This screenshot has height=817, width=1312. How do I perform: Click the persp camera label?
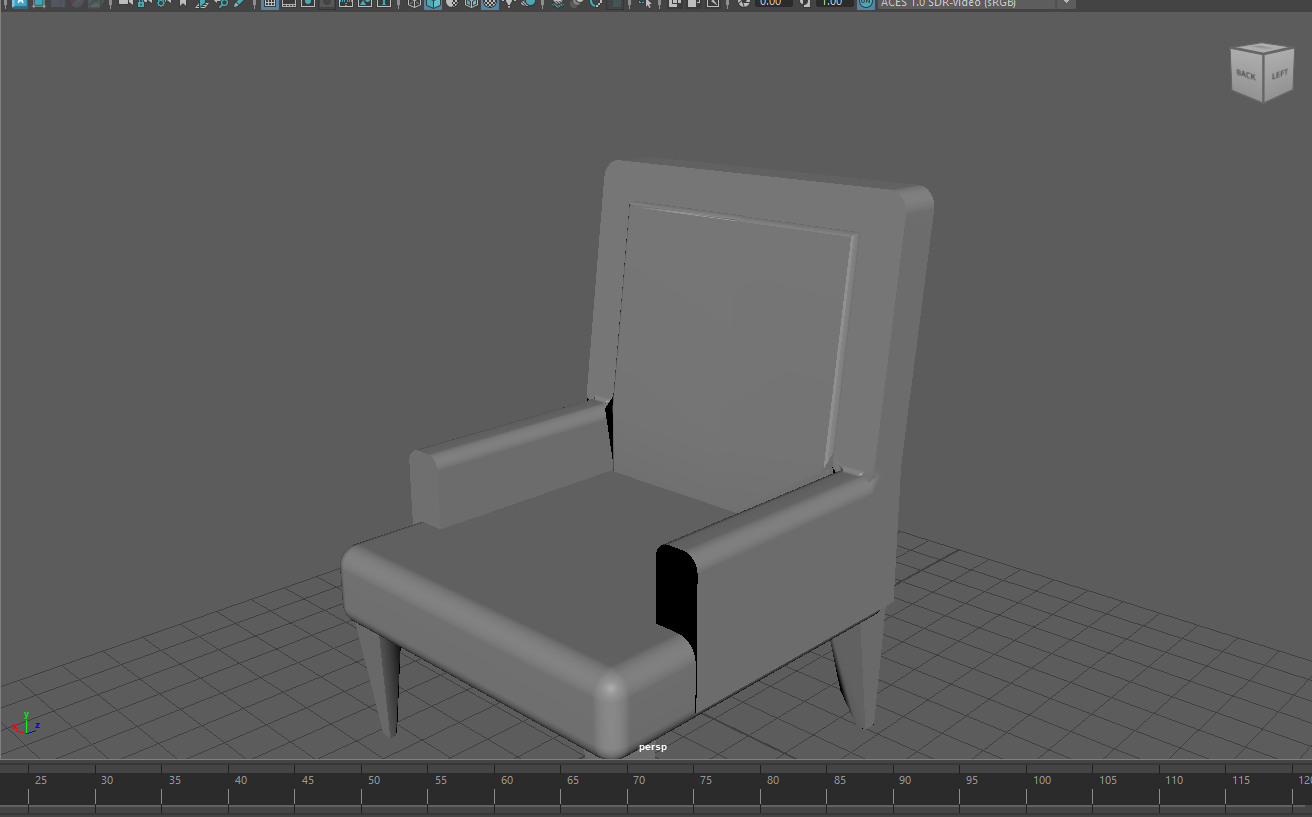[653, 747]
